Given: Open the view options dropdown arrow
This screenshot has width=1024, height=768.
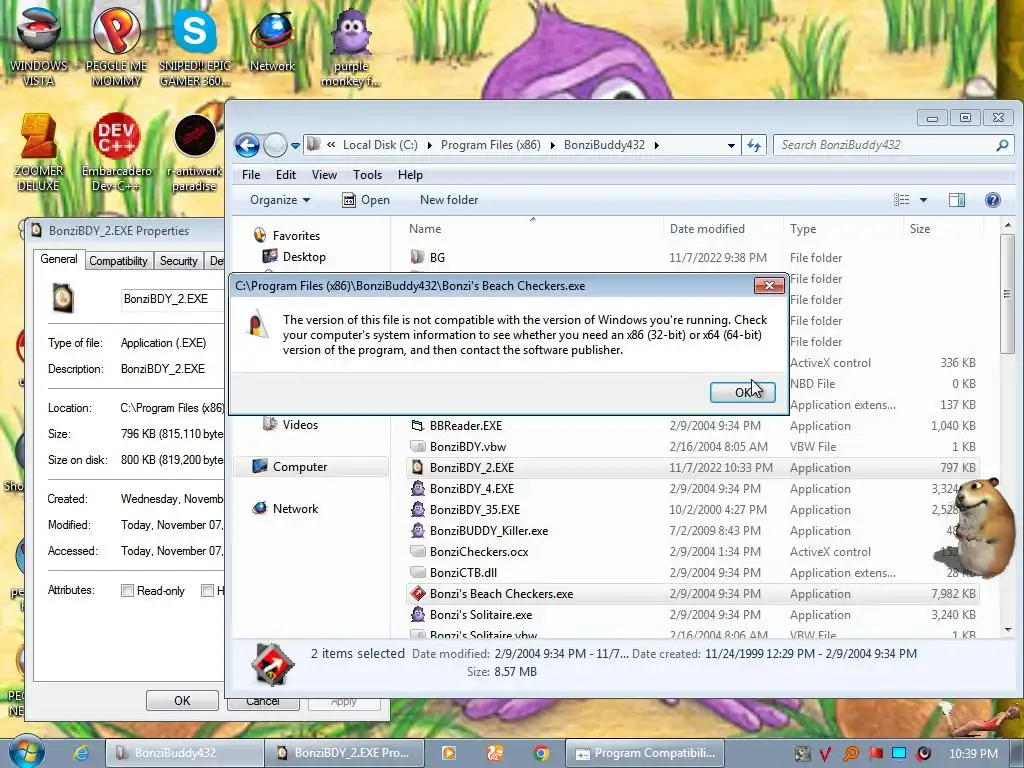Looking at the screenshot, I should (x=923, y=200).
